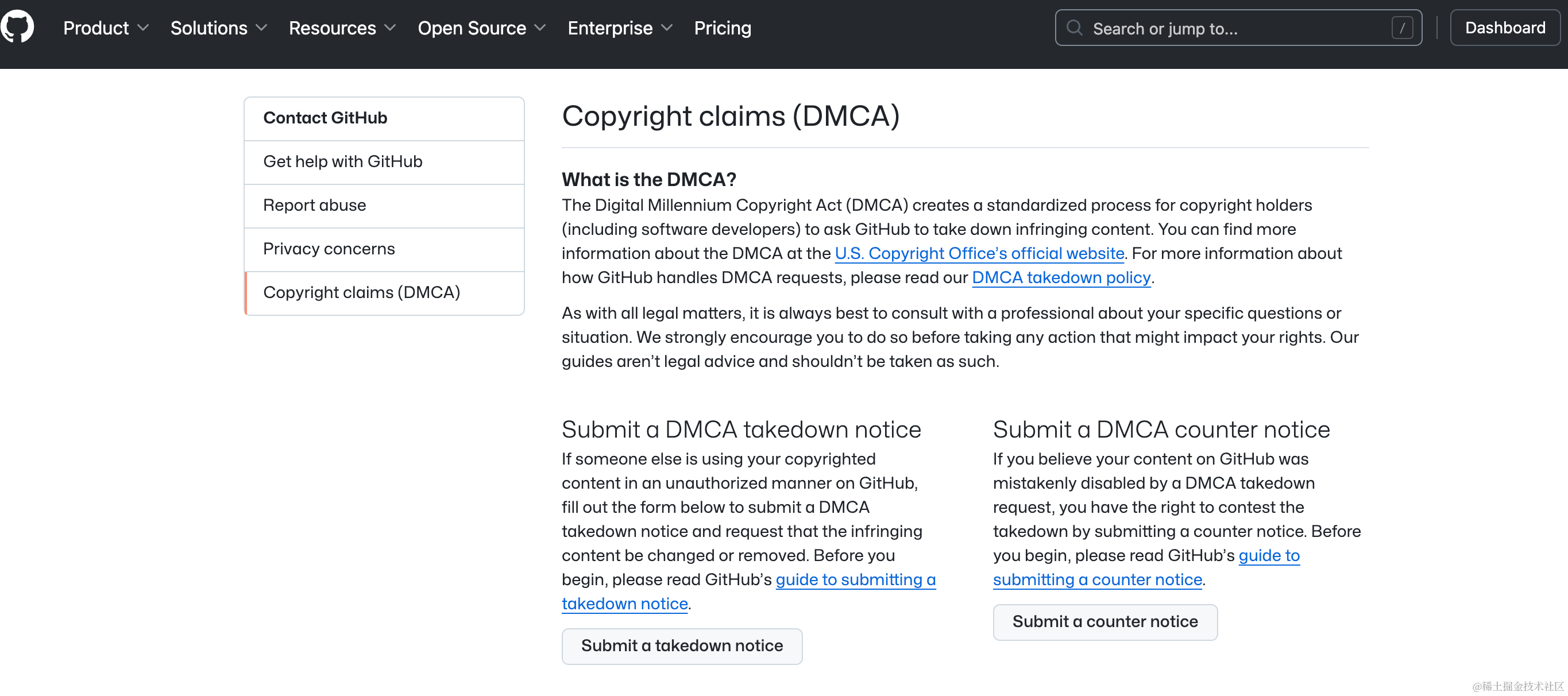Expand the Product dropdown menu
Viewport: 1568px width, 696px height.
(106, 28)
